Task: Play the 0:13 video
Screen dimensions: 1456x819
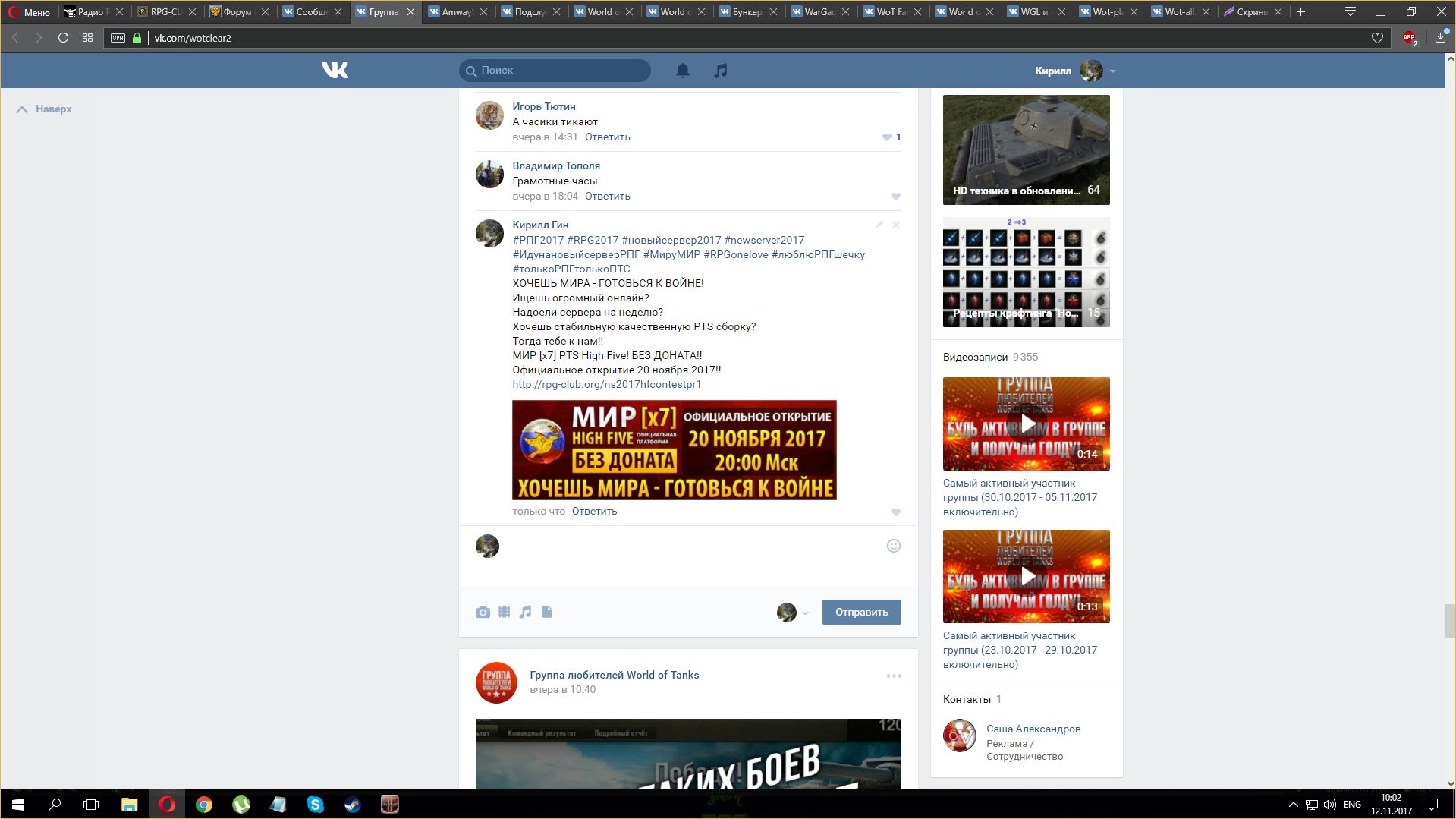Action: coord(1026,576)
